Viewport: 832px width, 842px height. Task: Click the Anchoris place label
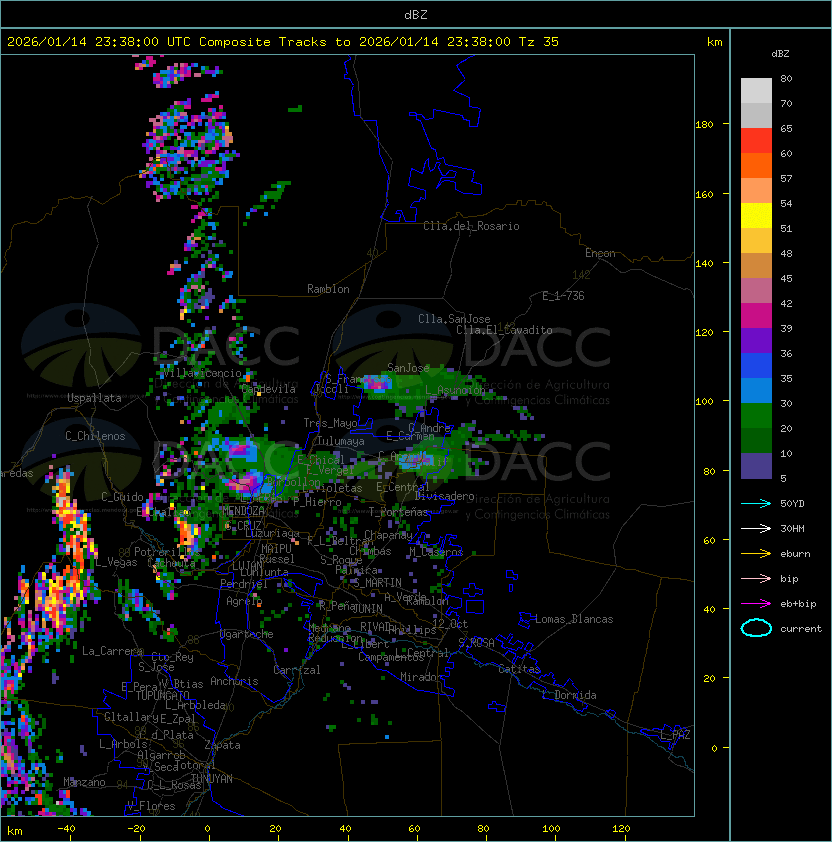[234, 681]
